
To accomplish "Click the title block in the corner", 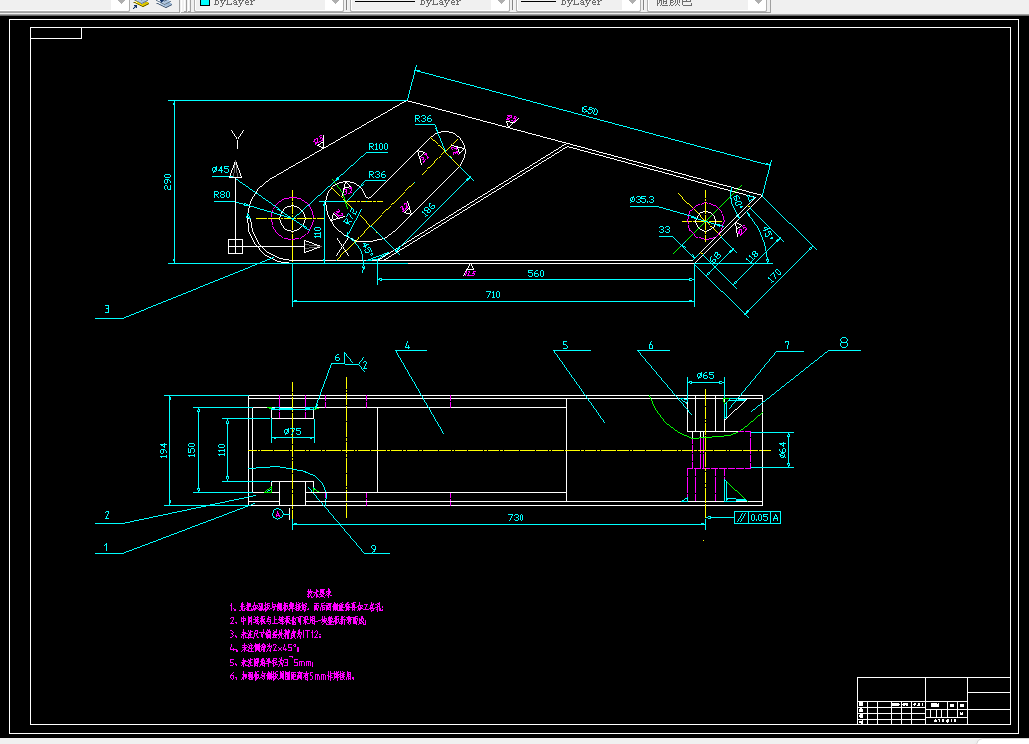I will [933, 701].
